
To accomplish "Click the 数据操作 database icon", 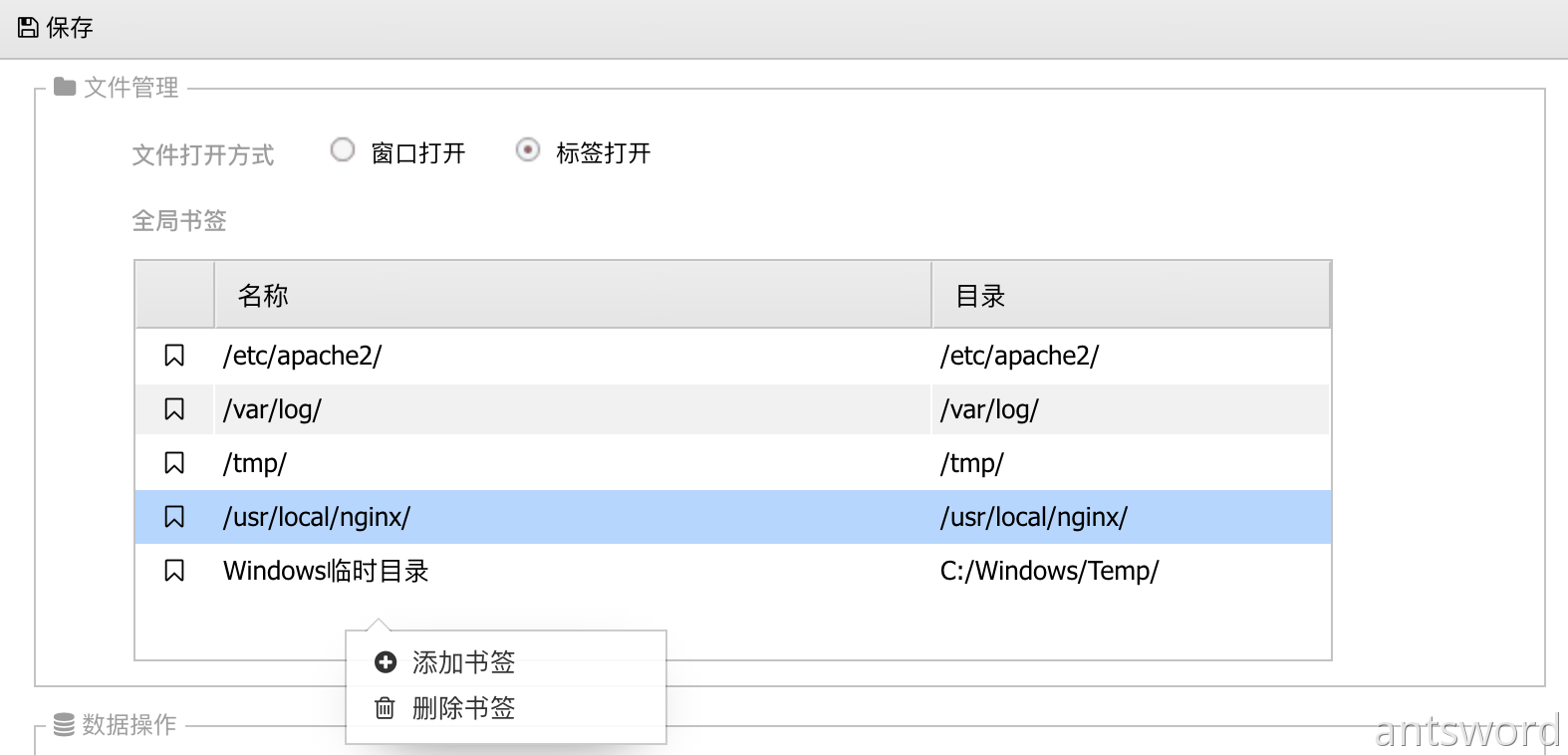I will coord(64,724).
